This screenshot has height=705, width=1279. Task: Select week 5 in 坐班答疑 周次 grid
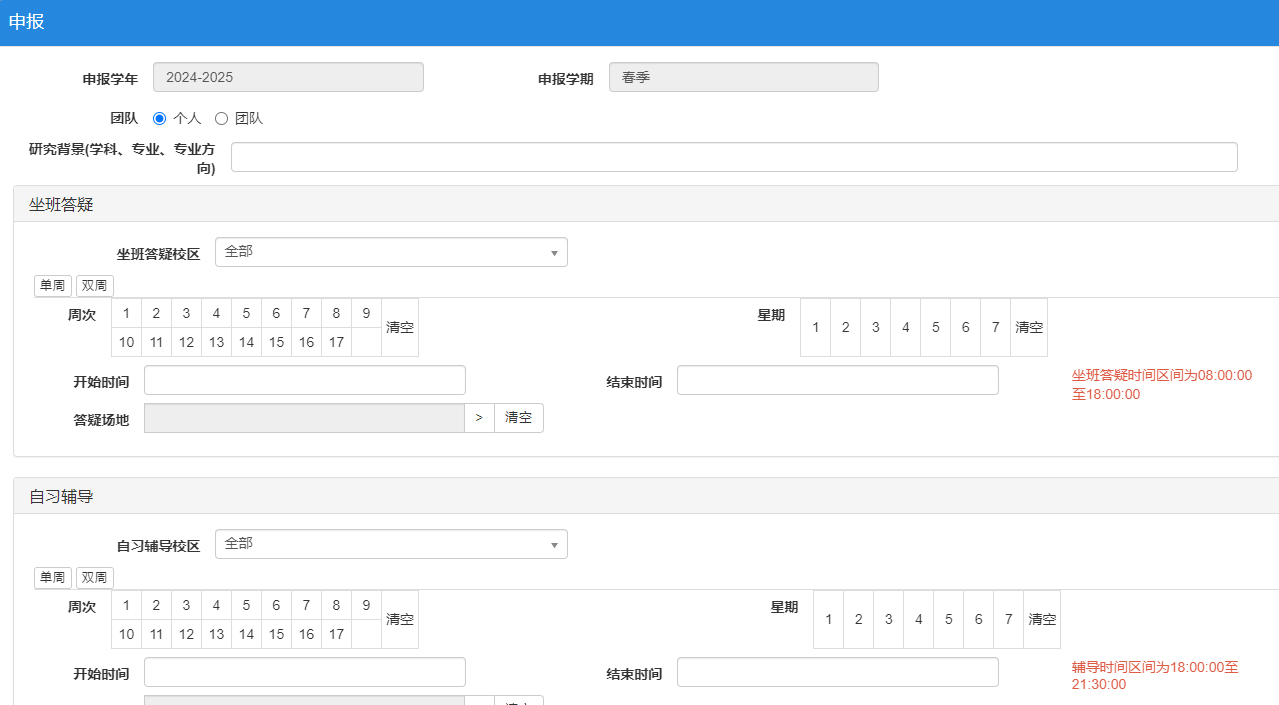click(x=246, y=313)
